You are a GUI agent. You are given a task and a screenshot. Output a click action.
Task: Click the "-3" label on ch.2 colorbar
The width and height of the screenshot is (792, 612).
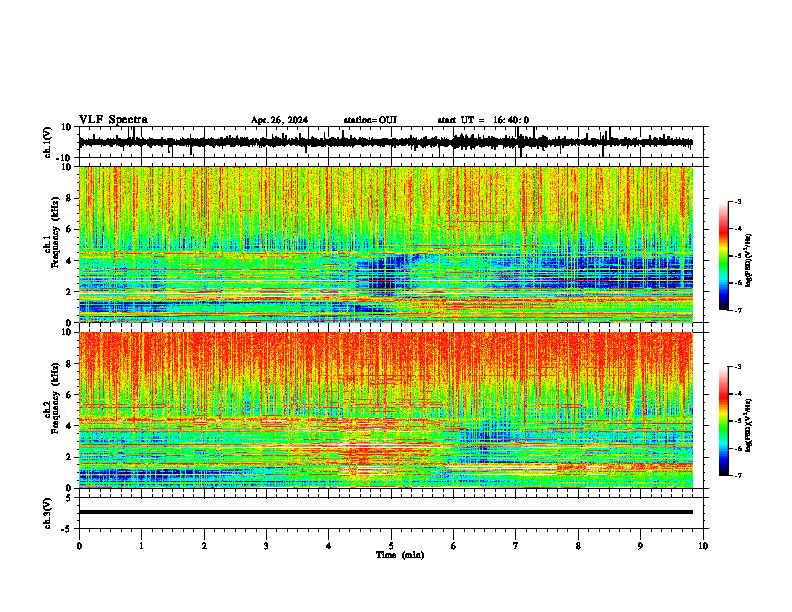click(737, 367)
